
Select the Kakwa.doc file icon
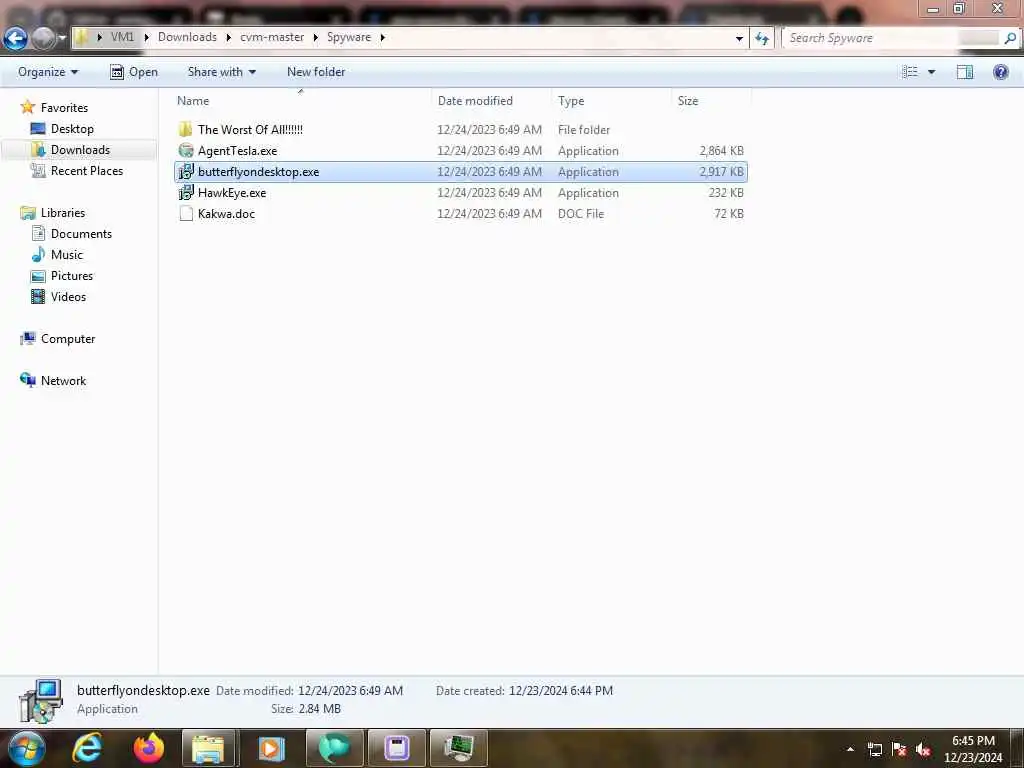(186, 214)
